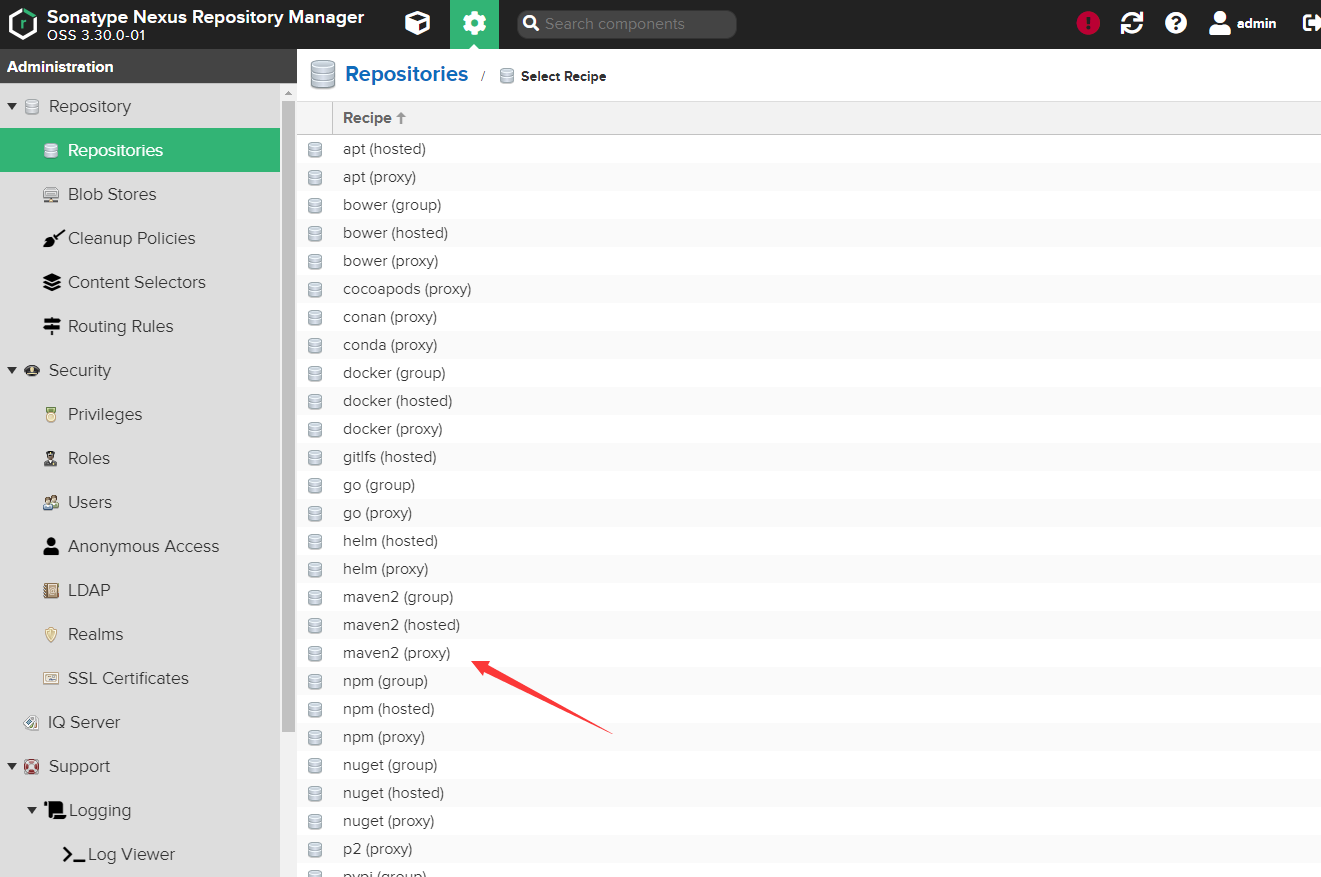Select the bower (group) recipe
This screenshot has width=1321, height=877.
[809, 205]
